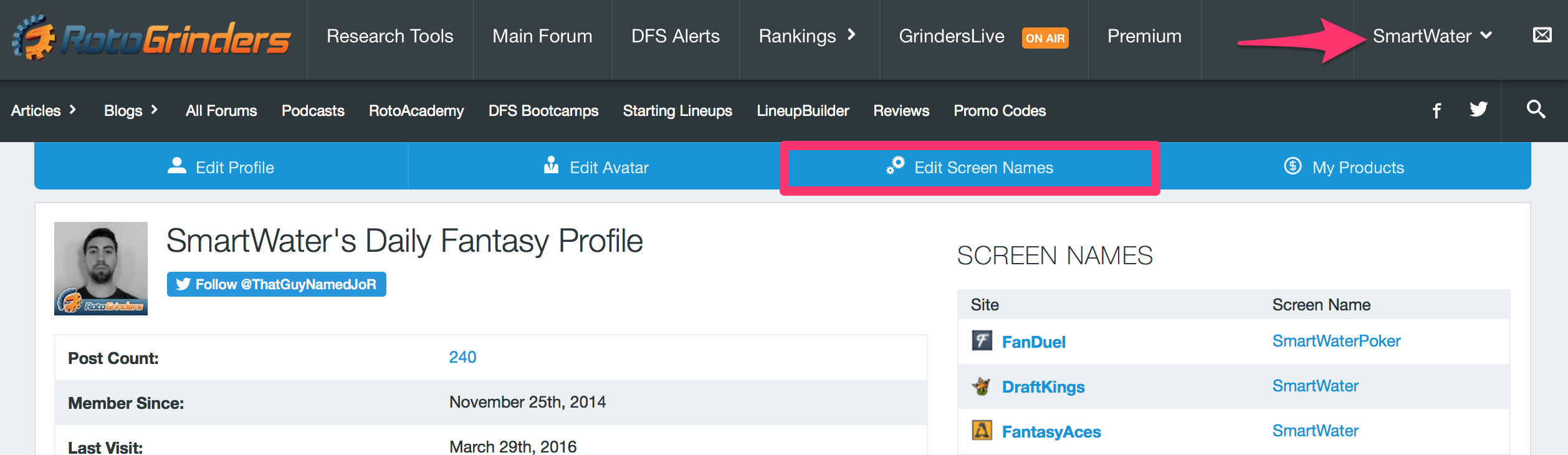Click the dollar icon beside My Products

click(x=1293, y=166)
